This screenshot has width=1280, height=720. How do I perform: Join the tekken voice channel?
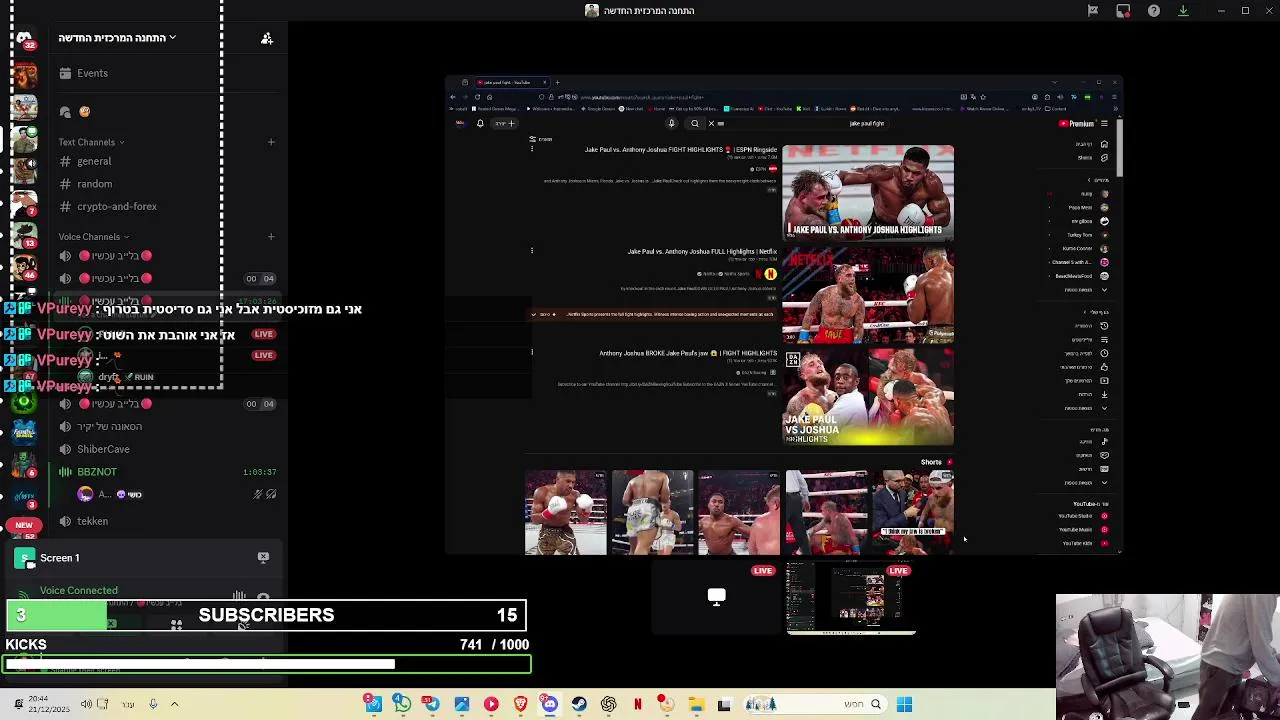[x=92, y=521]
